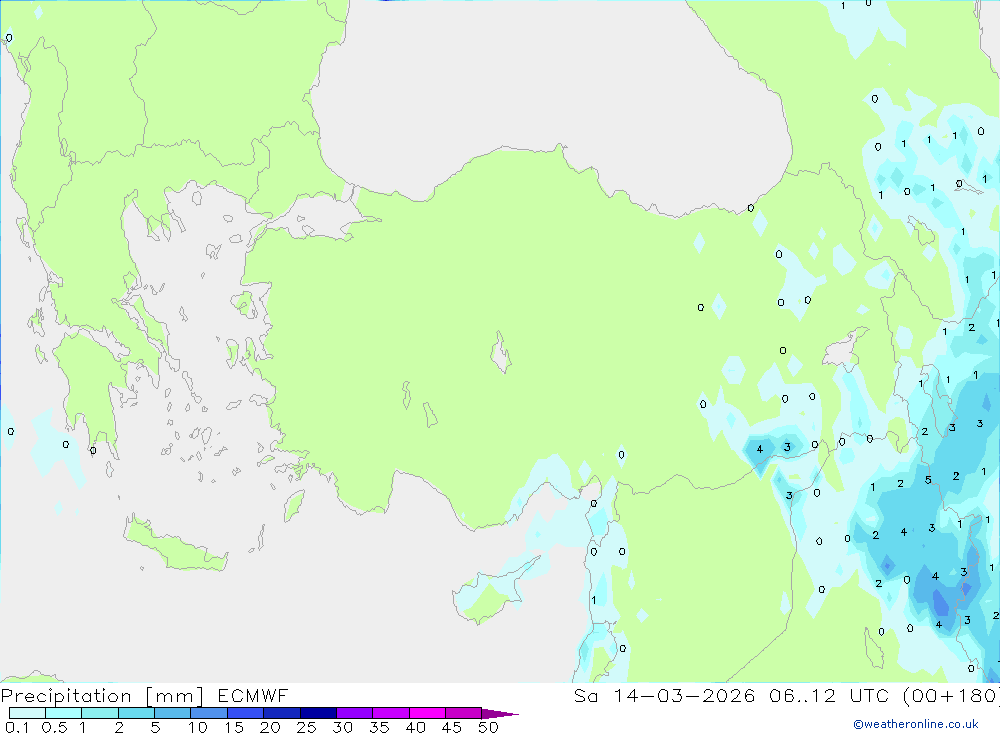Select the 5 to 10 mm legend swatch
1000x733 pixels.
173,713
